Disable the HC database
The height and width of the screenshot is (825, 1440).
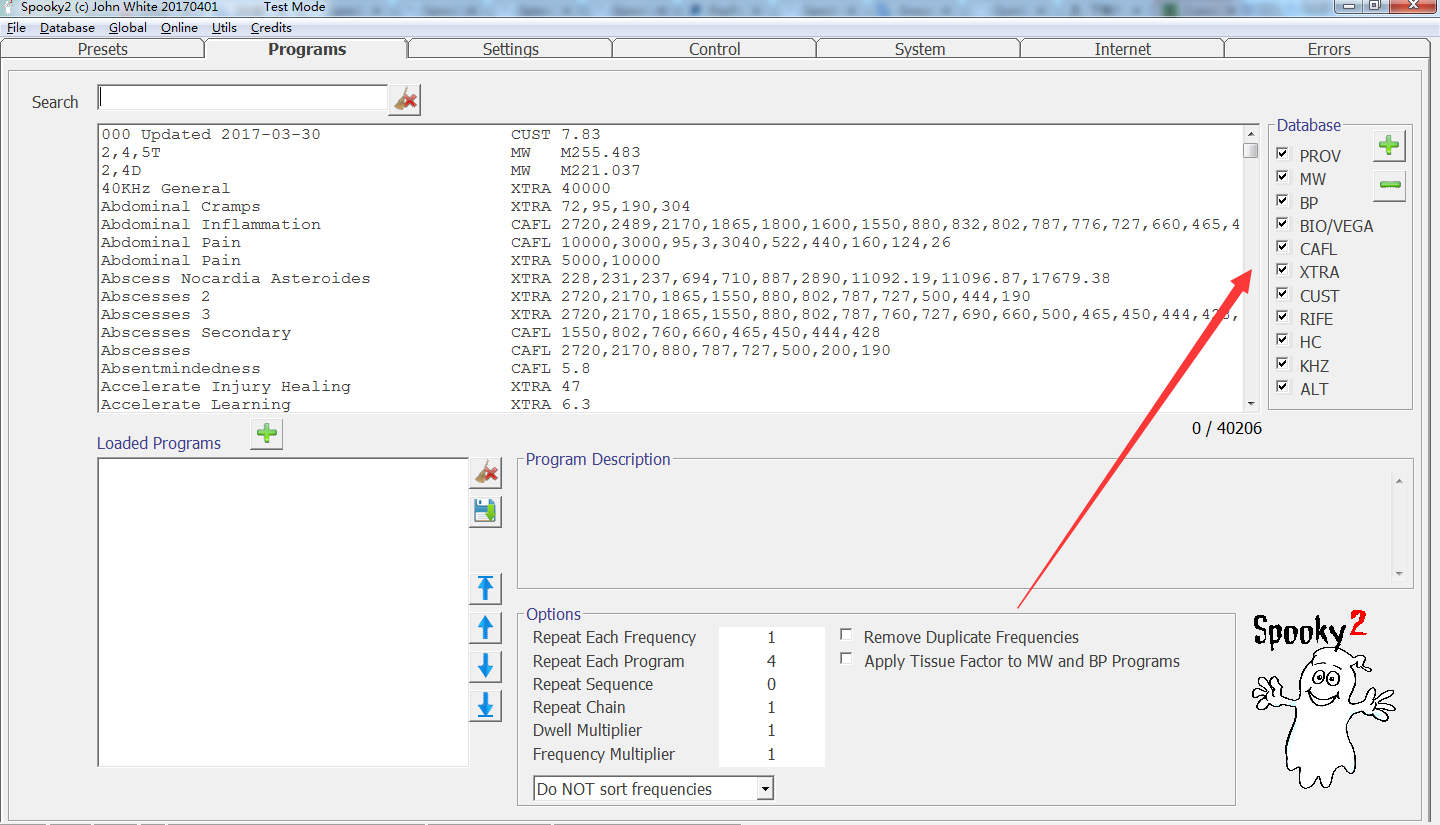coord(1282,340)
